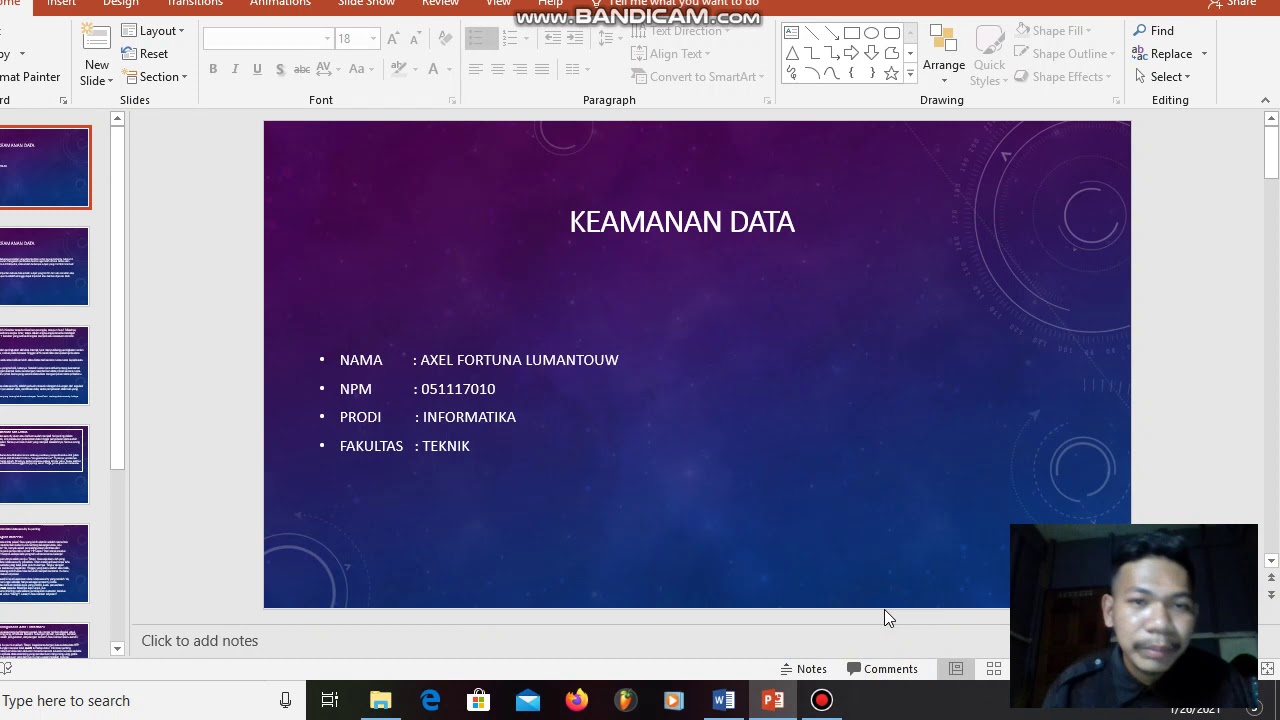Open the font size dropdown
Screen dimensions: 1280x720
coord(373,39)
